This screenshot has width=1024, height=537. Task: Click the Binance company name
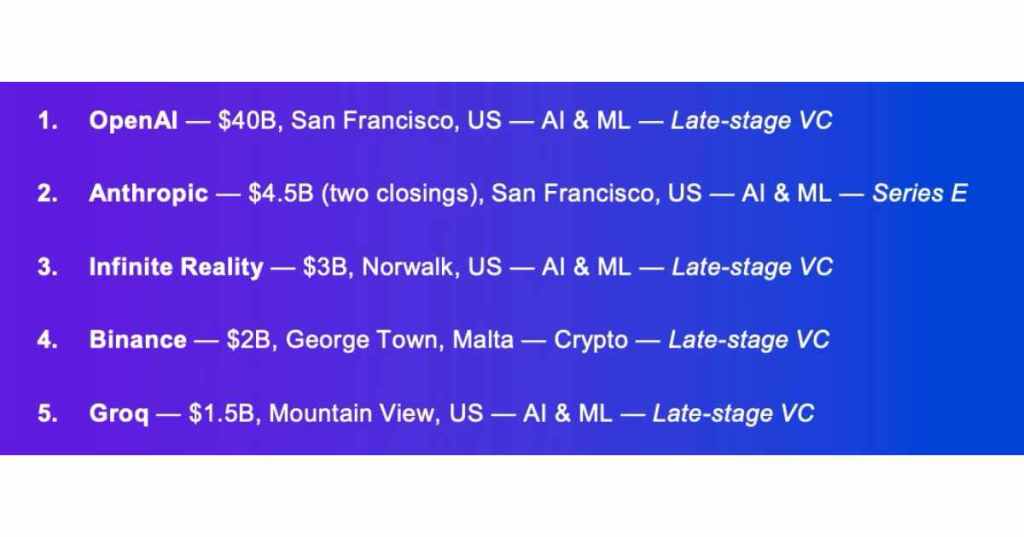(138, 340)
